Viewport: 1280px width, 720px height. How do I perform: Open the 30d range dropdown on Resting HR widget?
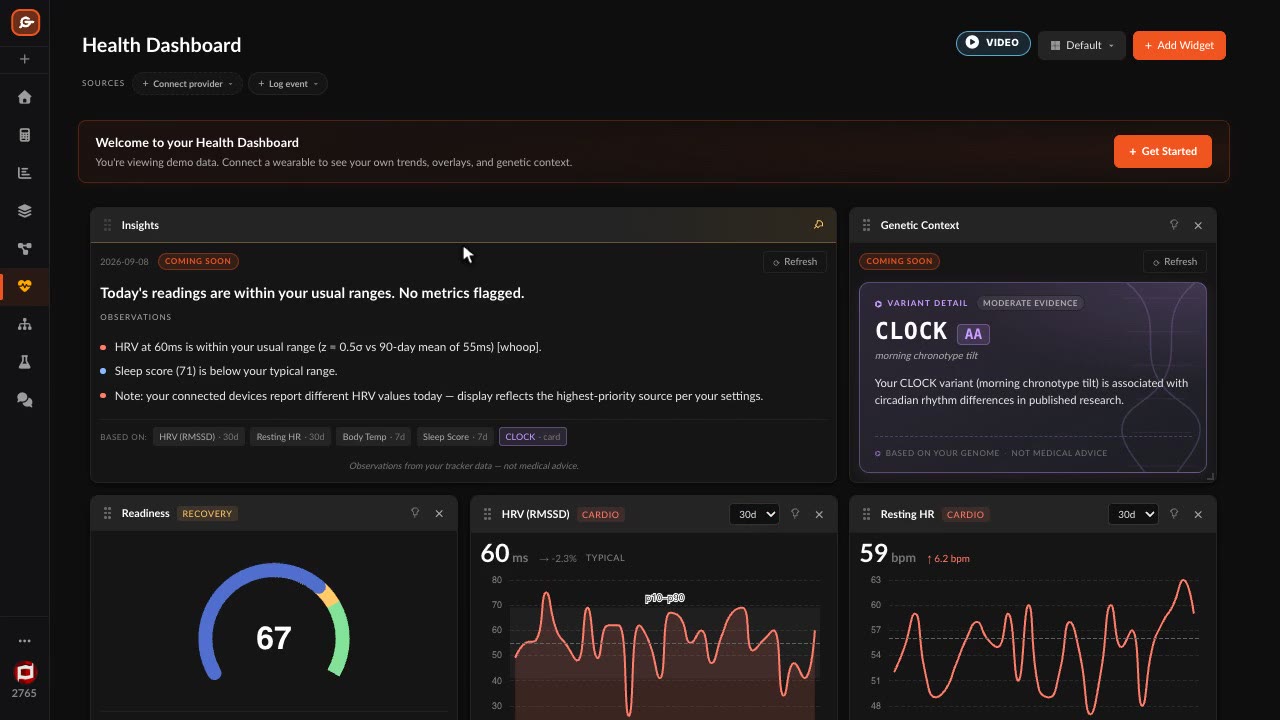[1133, 514]
